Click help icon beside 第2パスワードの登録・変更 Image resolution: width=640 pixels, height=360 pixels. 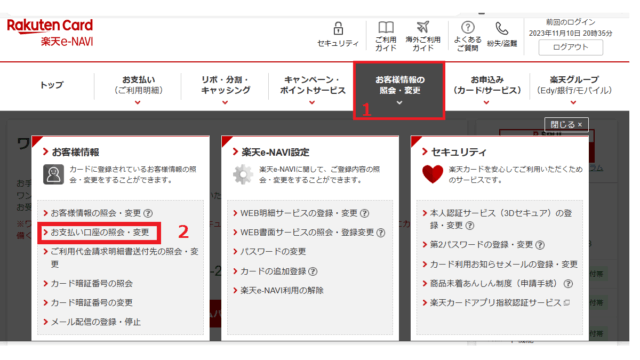[x=540, y=245]
